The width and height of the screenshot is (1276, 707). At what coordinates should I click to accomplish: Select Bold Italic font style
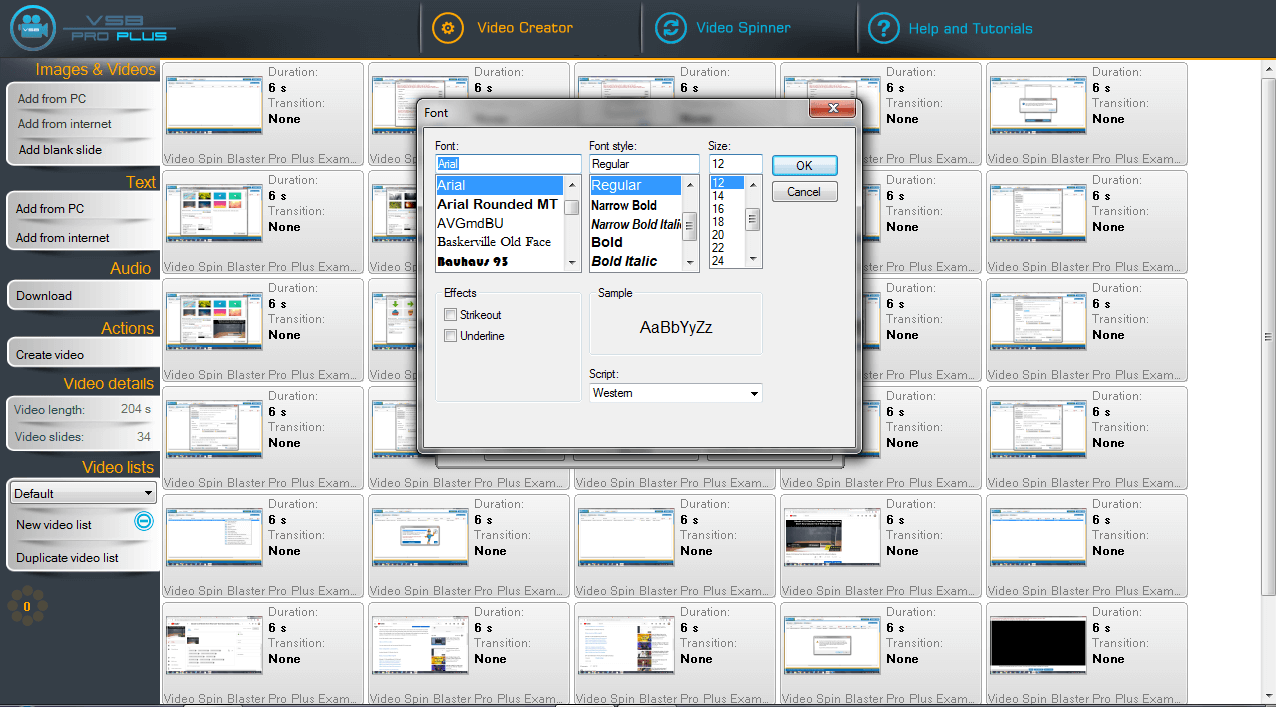point(636,261)
